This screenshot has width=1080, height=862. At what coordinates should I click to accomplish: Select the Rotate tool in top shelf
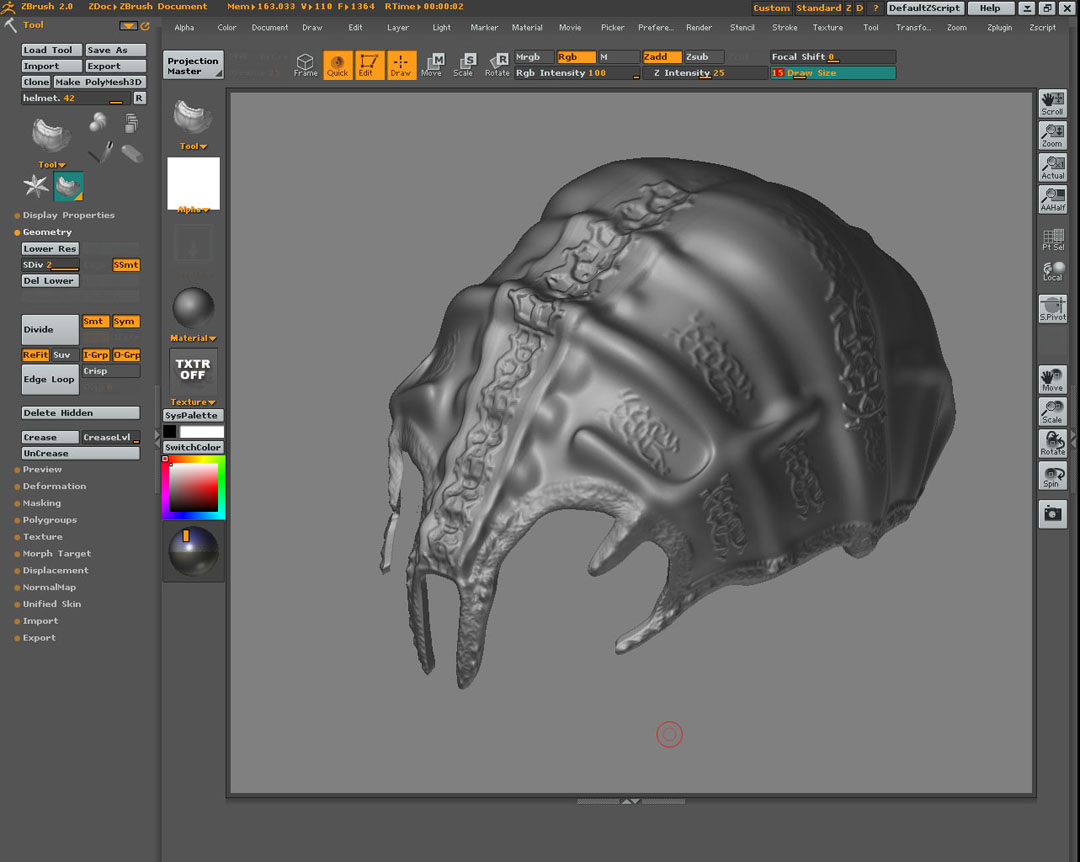[x=497, y=65]
